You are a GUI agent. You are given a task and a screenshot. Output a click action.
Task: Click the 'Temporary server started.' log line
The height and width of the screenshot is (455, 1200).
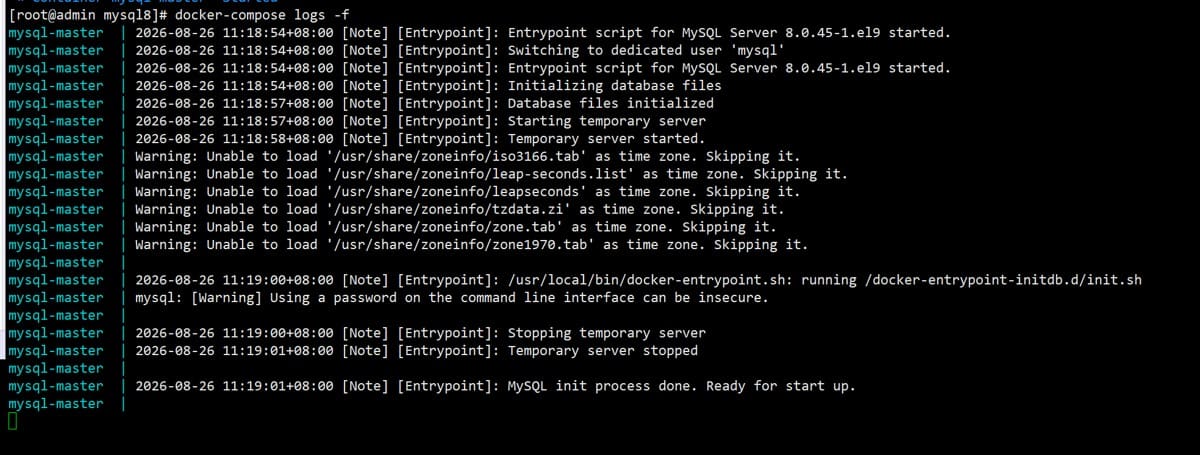(607, 139)
